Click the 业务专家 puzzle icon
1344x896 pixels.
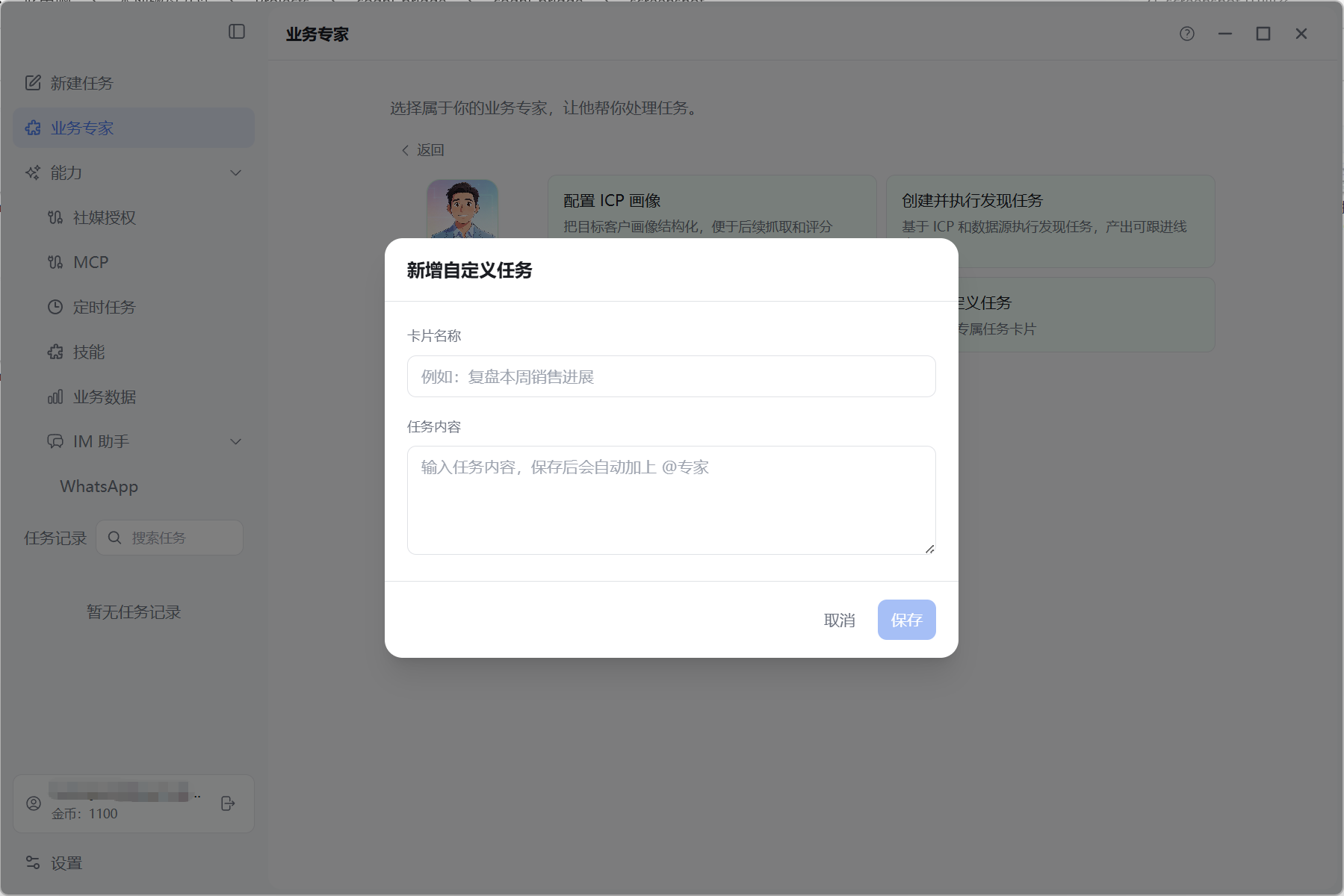point(33,128)
